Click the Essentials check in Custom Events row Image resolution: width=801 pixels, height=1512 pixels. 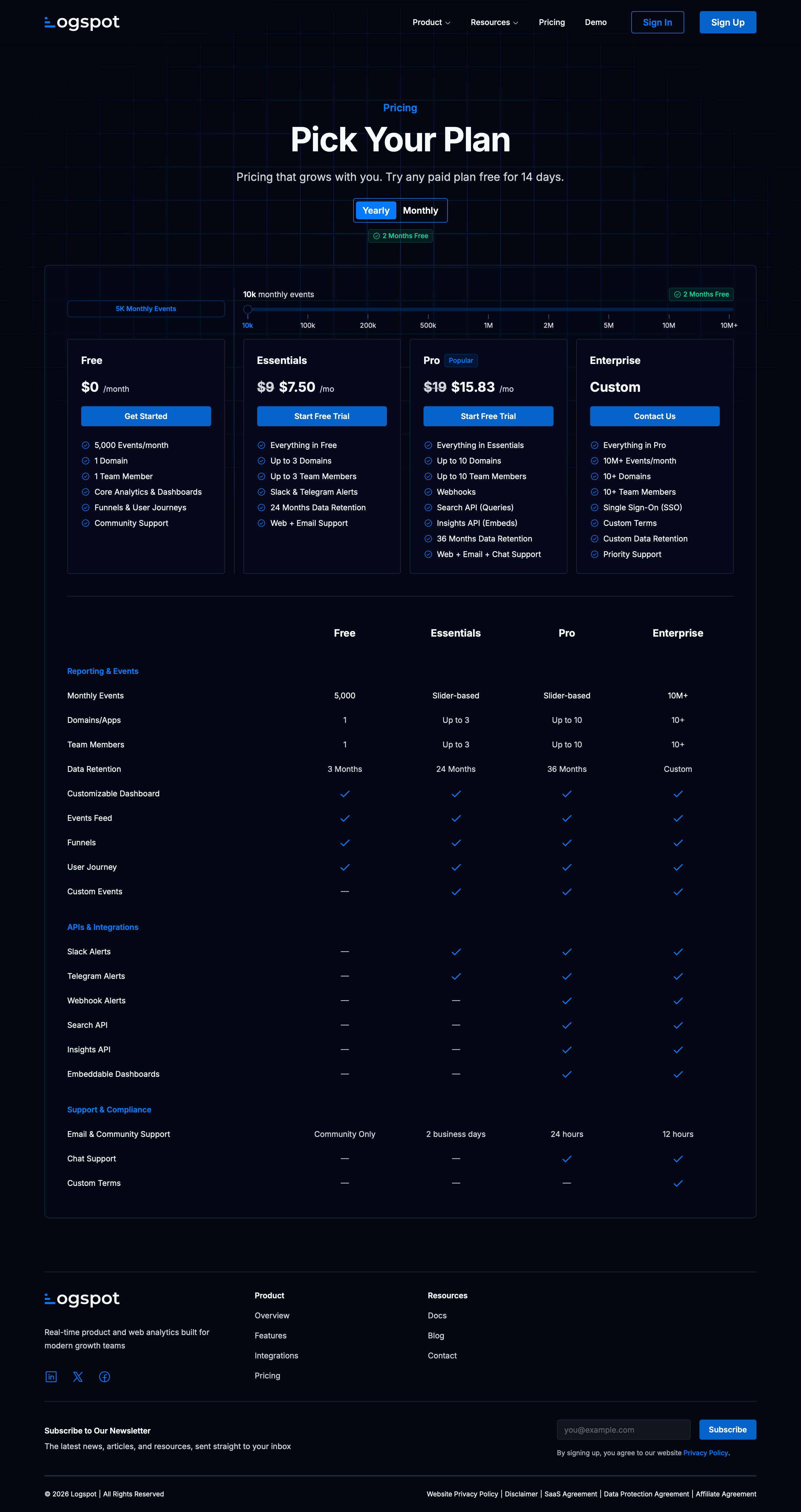456,892
